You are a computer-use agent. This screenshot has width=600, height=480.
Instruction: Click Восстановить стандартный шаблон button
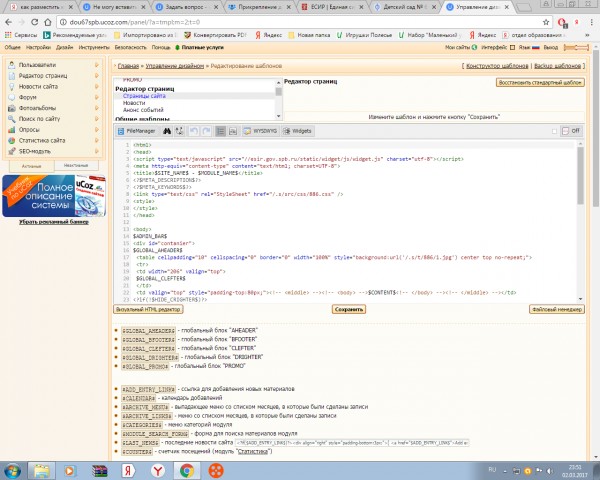click(540, 82)
